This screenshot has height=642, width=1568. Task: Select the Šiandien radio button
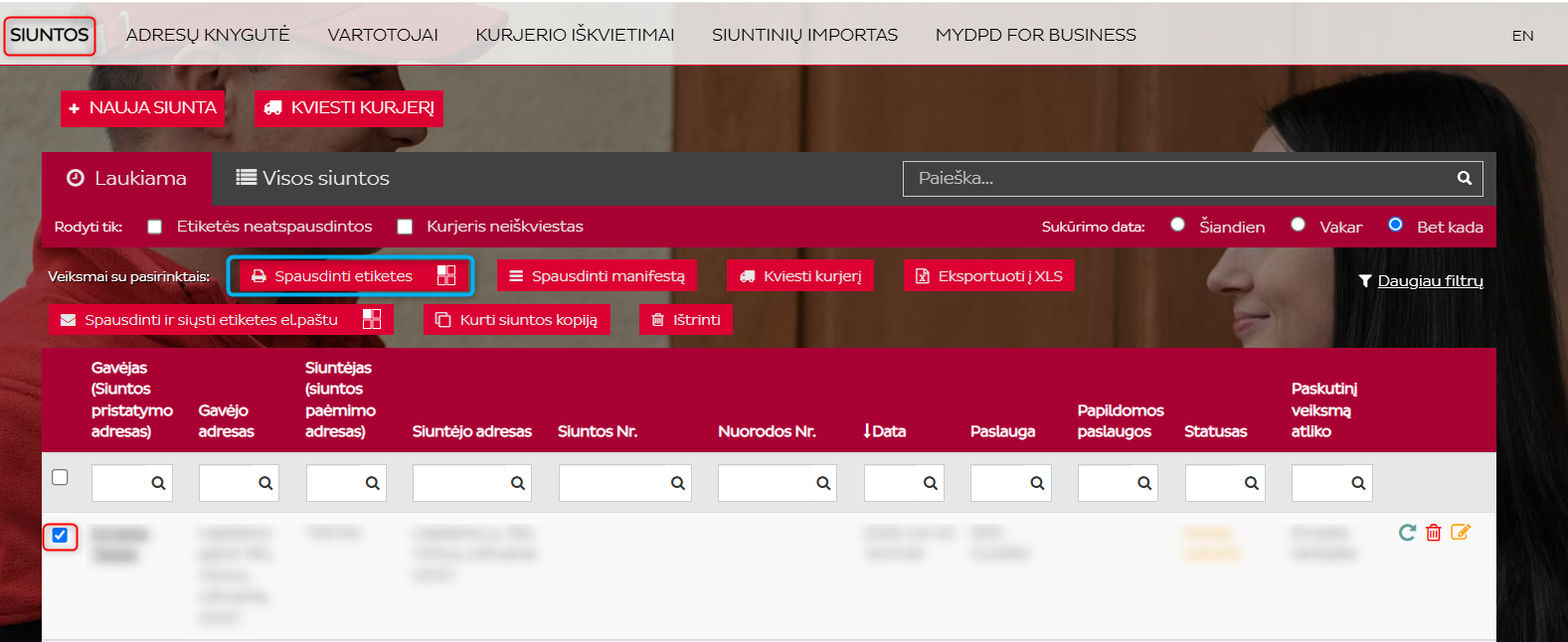(1177, 225)
